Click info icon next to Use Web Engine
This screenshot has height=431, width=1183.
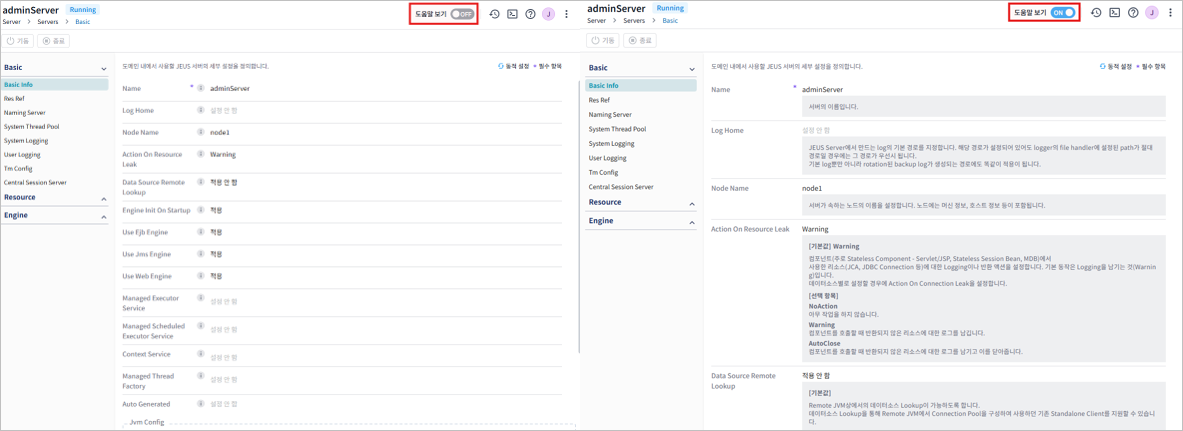pyautogui.click(x=201, y=276)
